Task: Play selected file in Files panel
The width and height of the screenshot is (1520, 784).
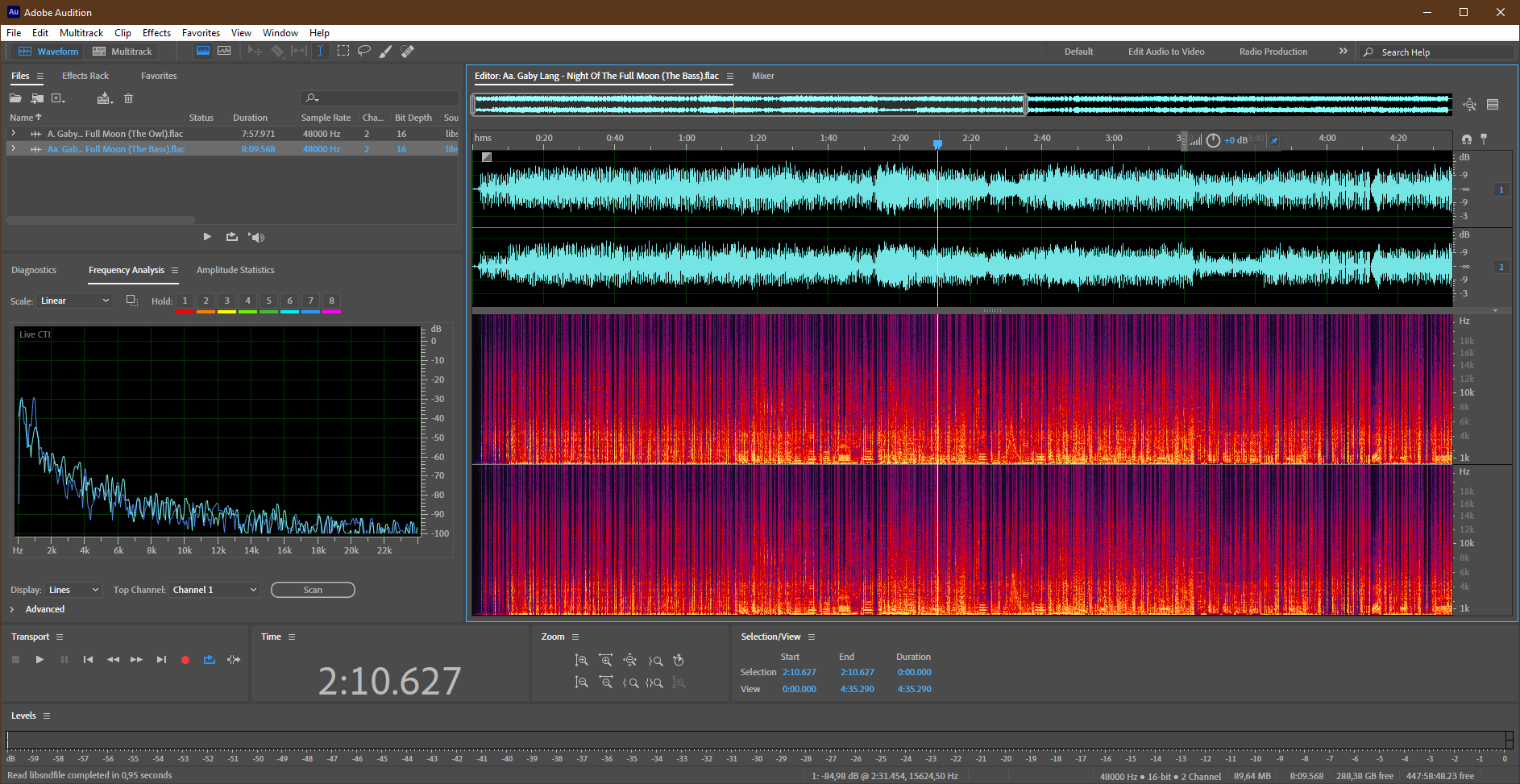Action: point(207,237)
